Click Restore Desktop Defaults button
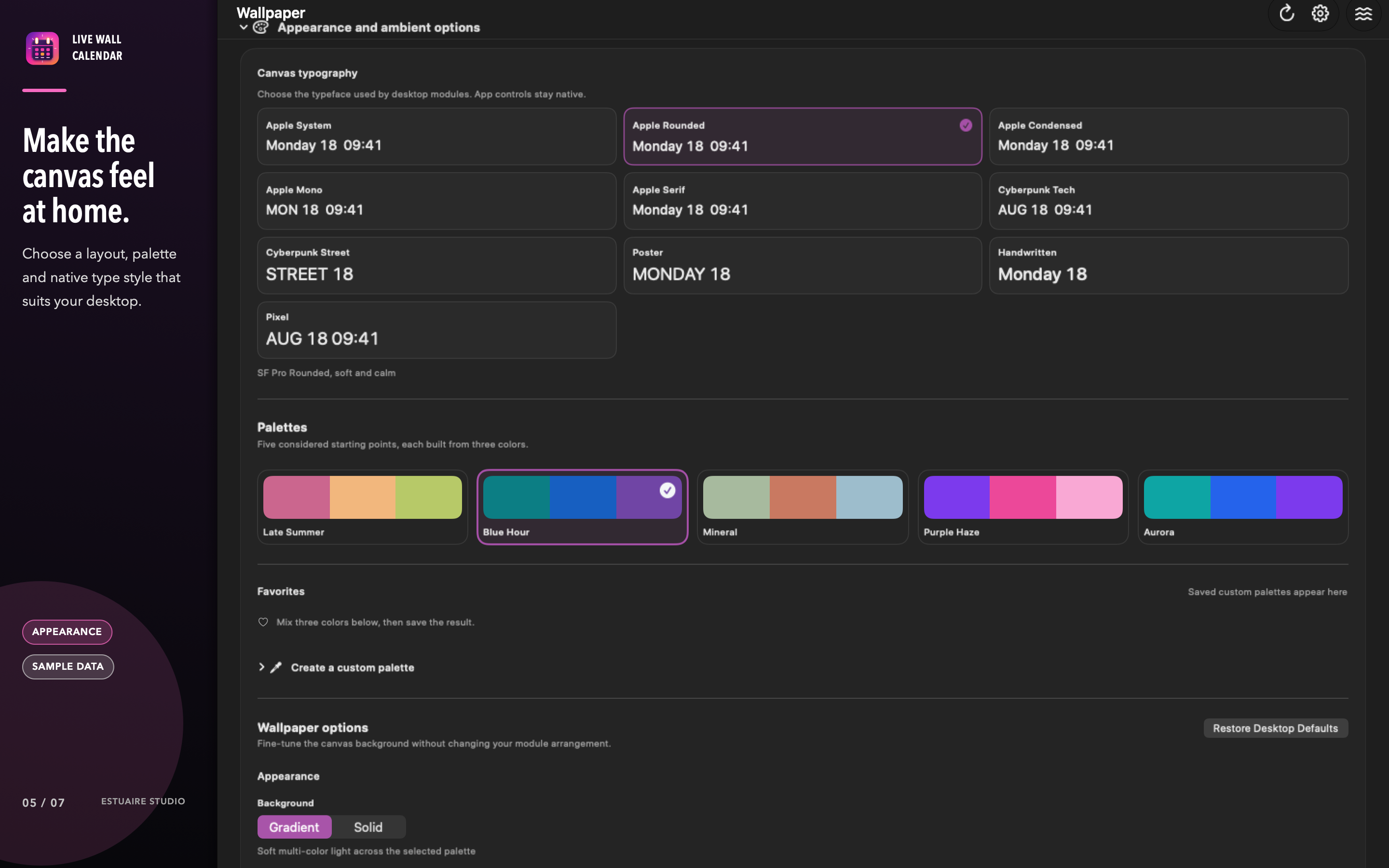Viewport: 1389px width, 868px height. pos(1275,728)
